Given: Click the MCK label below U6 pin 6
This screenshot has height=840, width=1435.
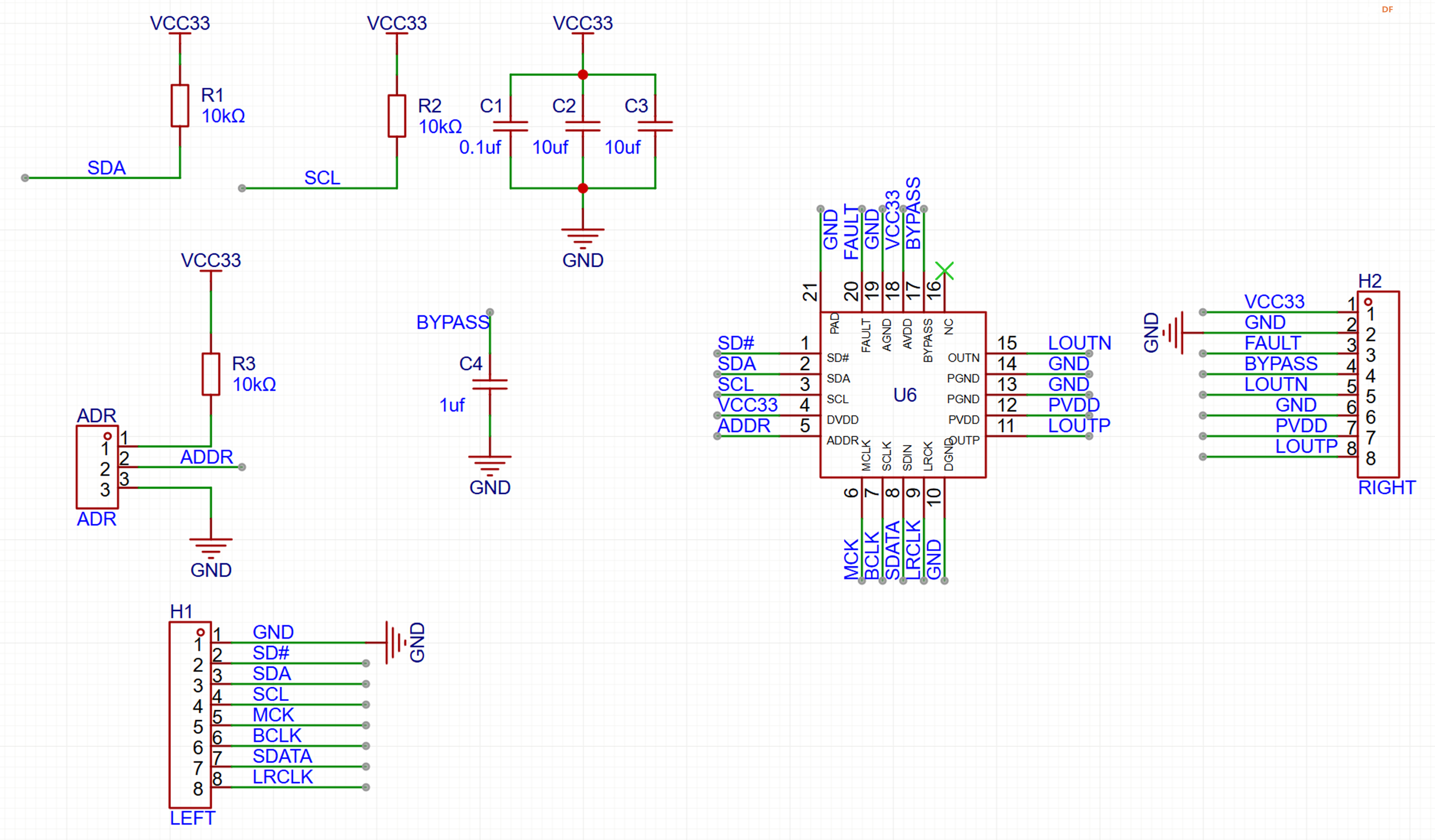Looking at the screenshot, I should pos(851,560).
